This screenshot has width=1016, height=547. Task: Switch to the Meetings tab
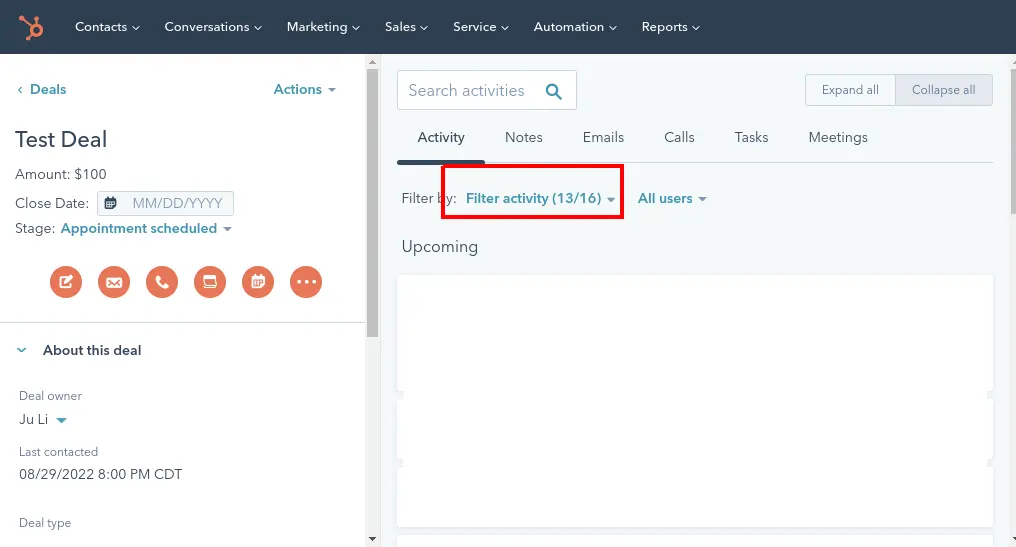click(x=838, y=137)
